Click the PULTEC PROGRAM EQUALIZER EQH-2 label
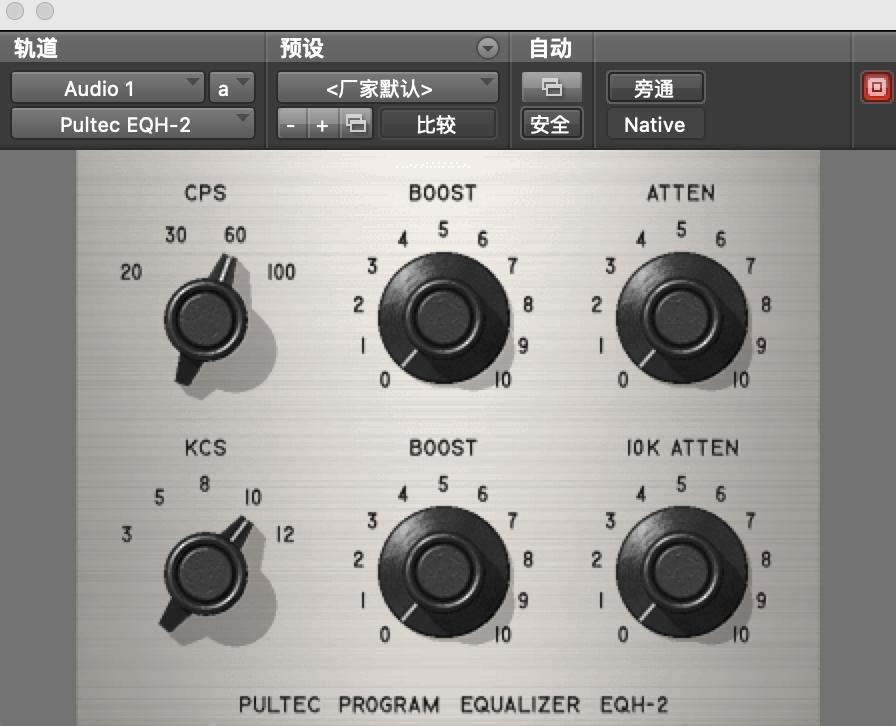This screenshot has width=896, height=726. coord(453,704)
